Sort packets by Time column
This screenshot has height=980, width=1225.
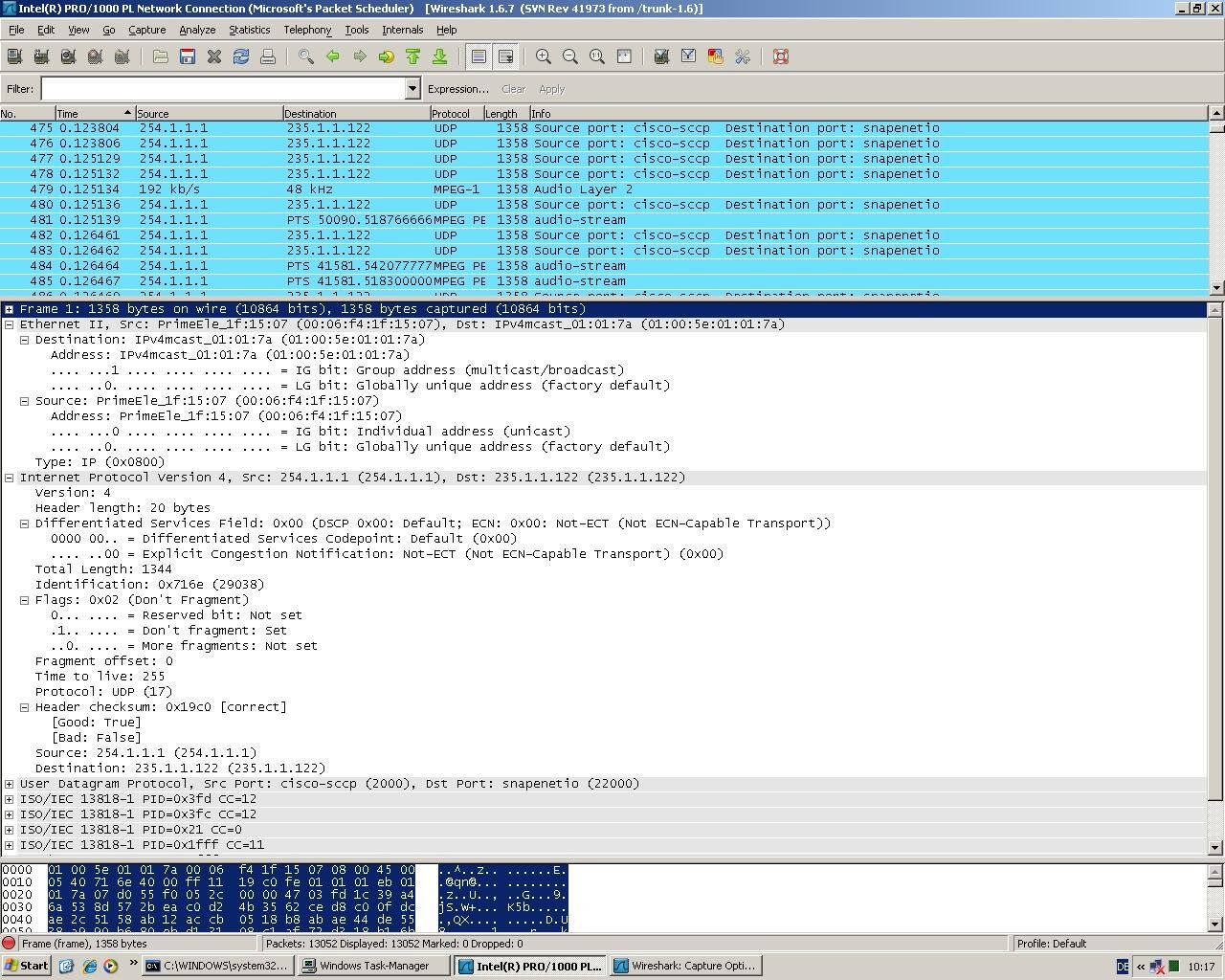coord(95,113)
